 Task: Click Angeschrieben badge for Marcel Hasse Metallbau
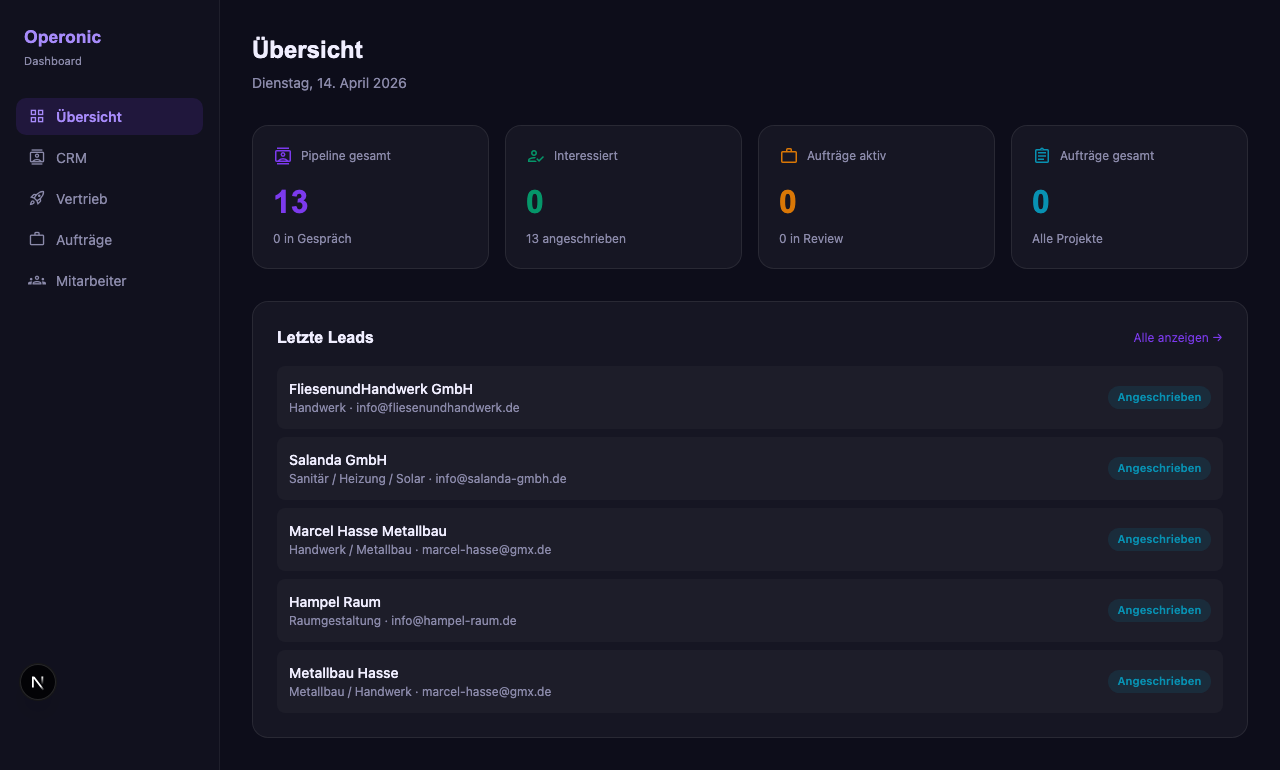coord(1159,539)
